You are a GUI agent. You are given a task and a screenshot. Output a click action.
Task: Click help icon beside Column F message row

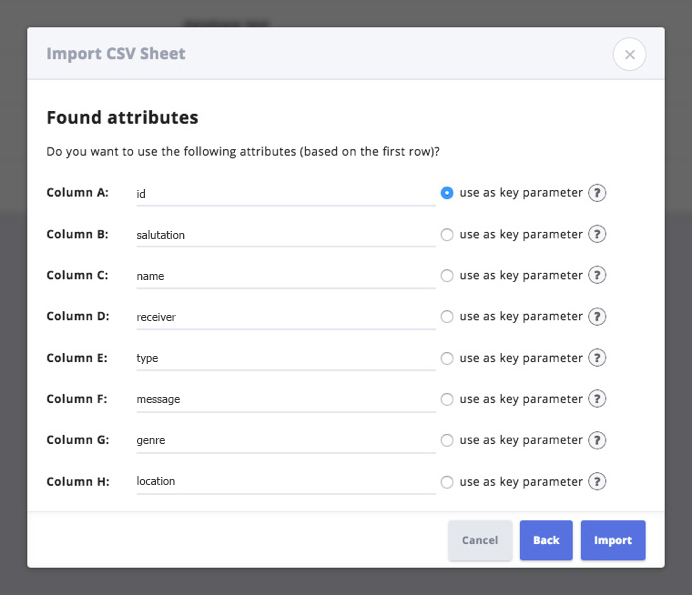597,399
